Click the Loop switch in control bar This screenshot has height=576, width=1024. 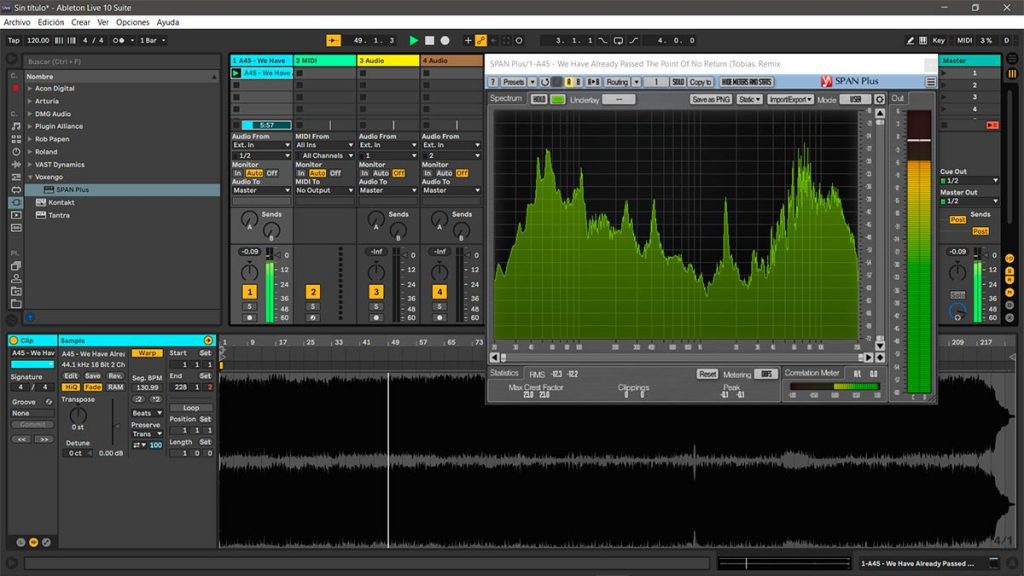point(618,40)
